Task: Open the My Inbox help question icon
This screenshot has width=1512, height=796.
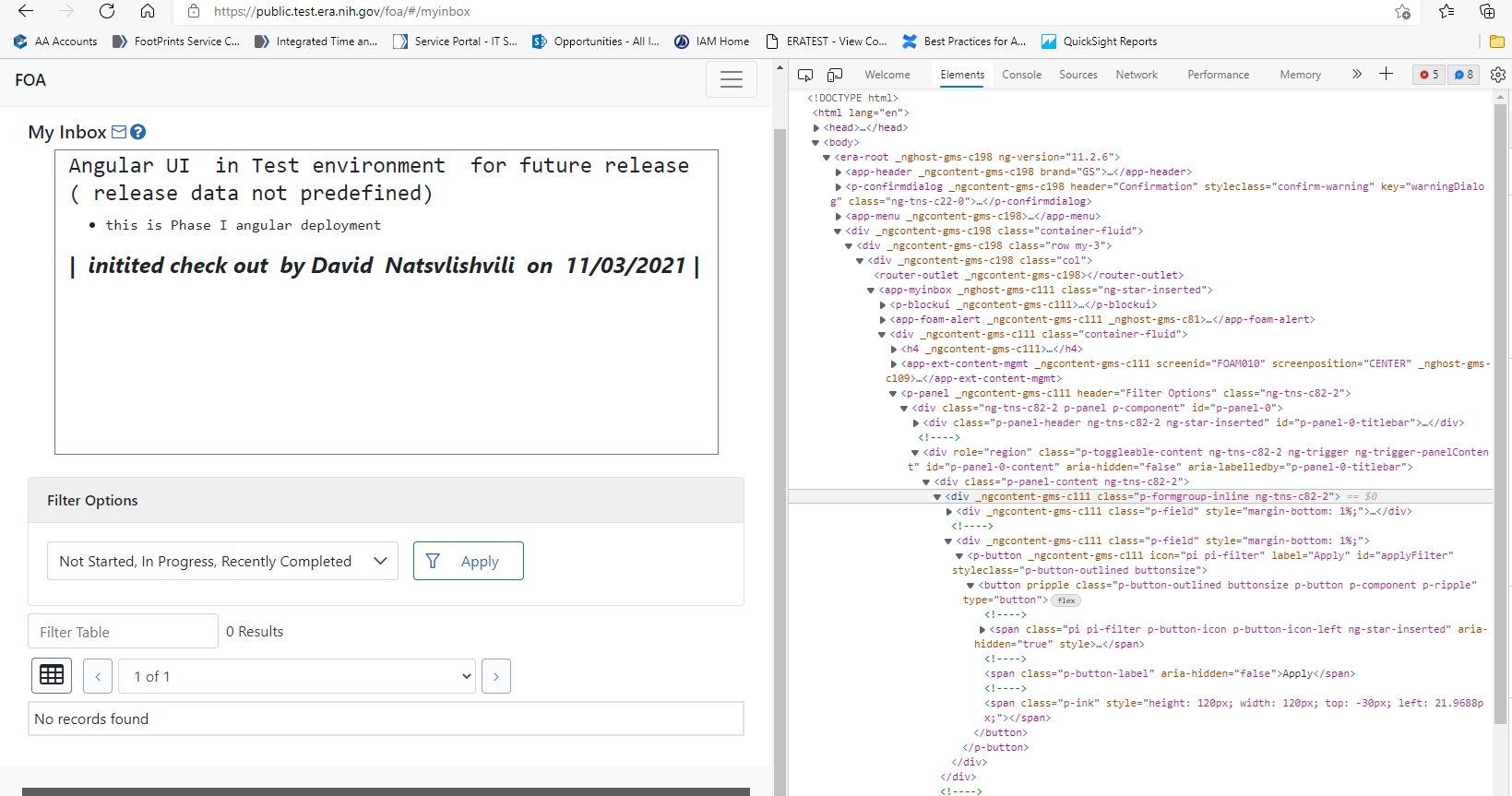Action: 138,132
